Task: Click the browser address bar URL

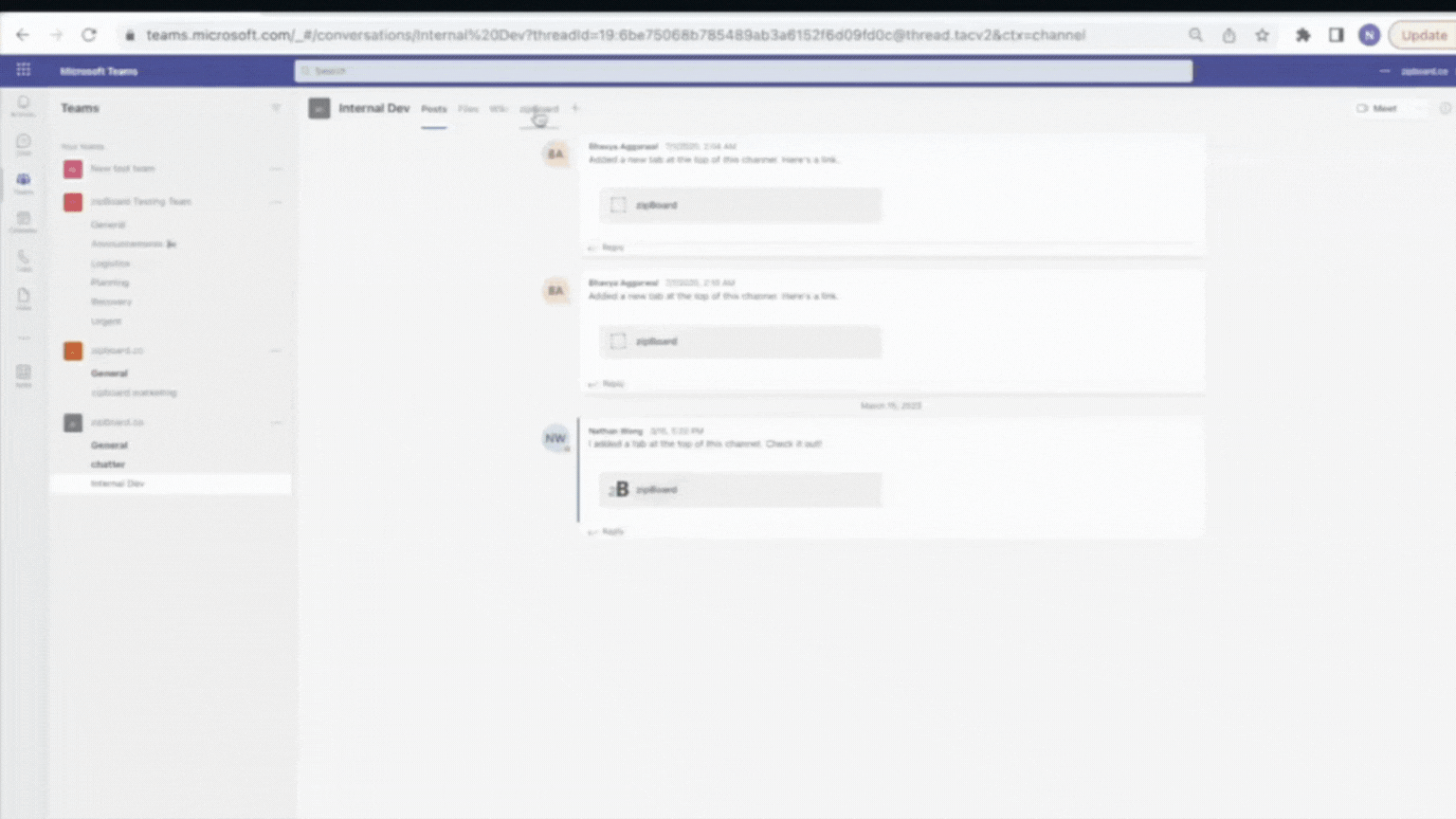Action: click(615, 35)
